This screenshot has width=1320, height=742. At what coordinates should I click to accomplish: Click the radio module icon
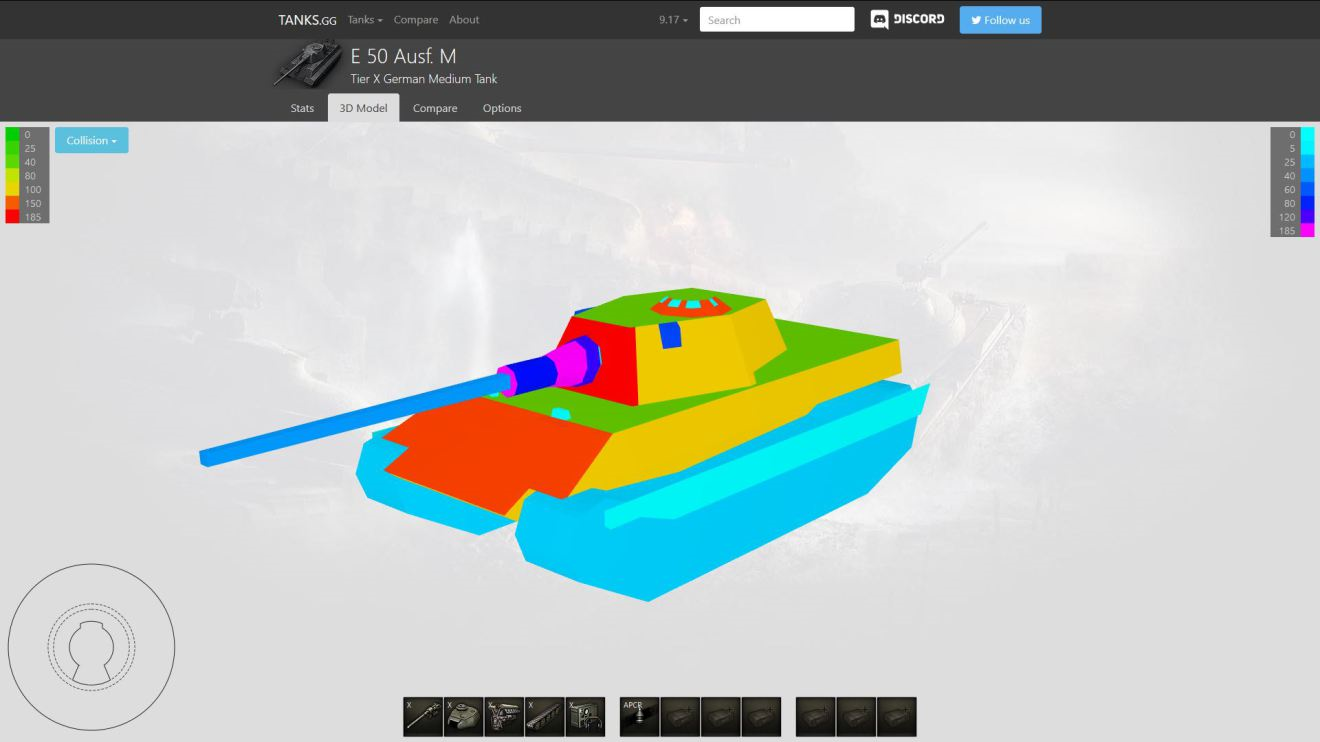[585, 717]
